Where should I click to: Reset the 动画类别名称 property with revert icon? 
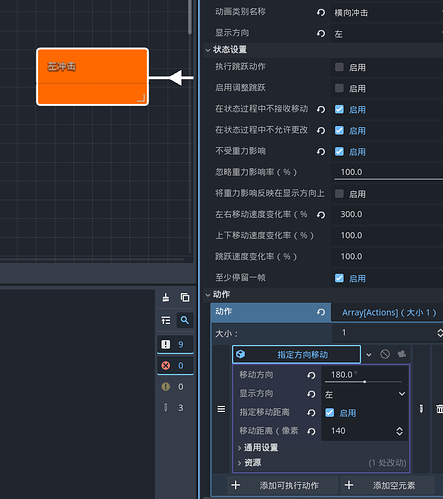coord(321,13)
